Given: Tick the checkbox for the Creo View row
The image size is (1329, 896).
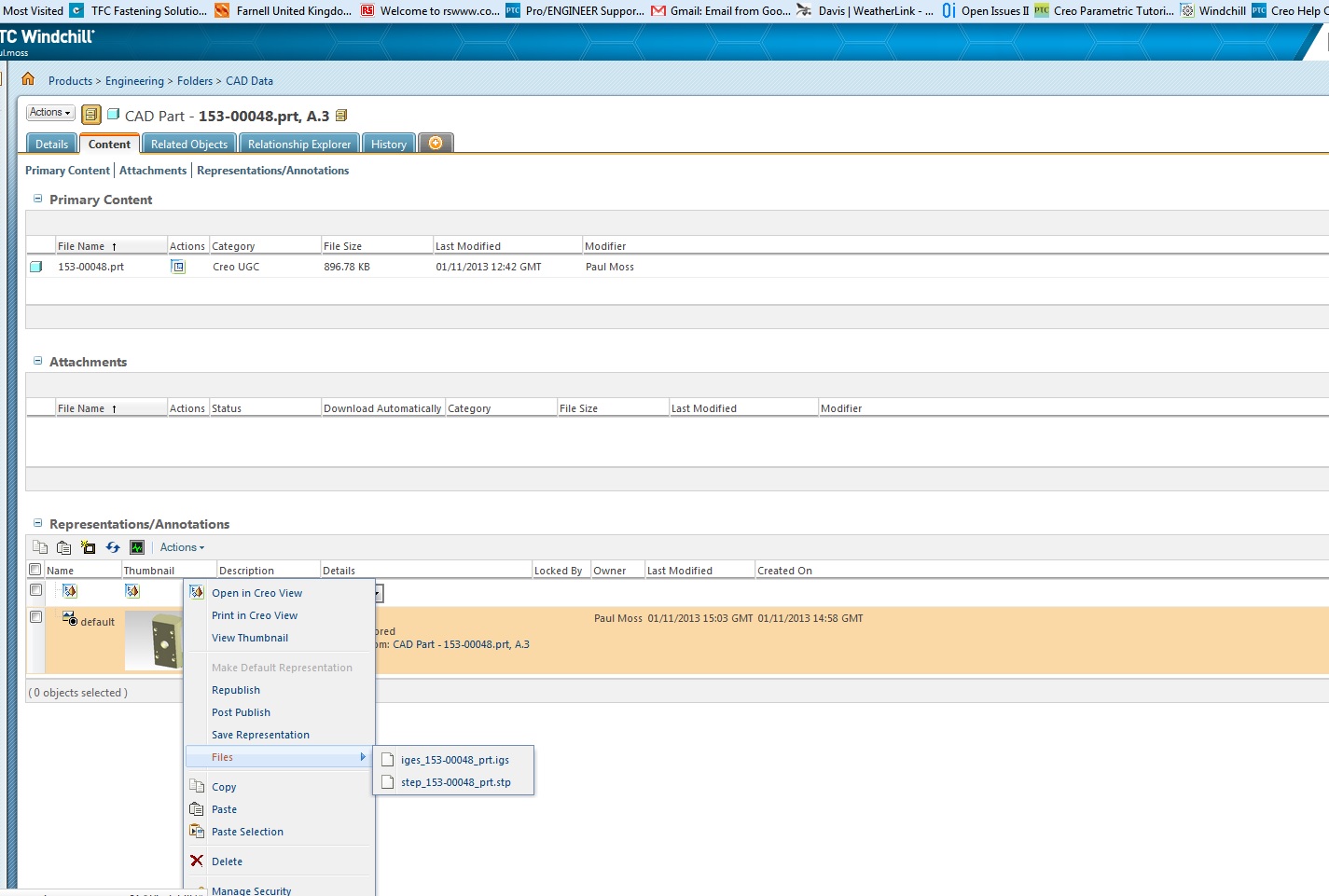Looking at the screenshot, I should (x=35, y=590).
